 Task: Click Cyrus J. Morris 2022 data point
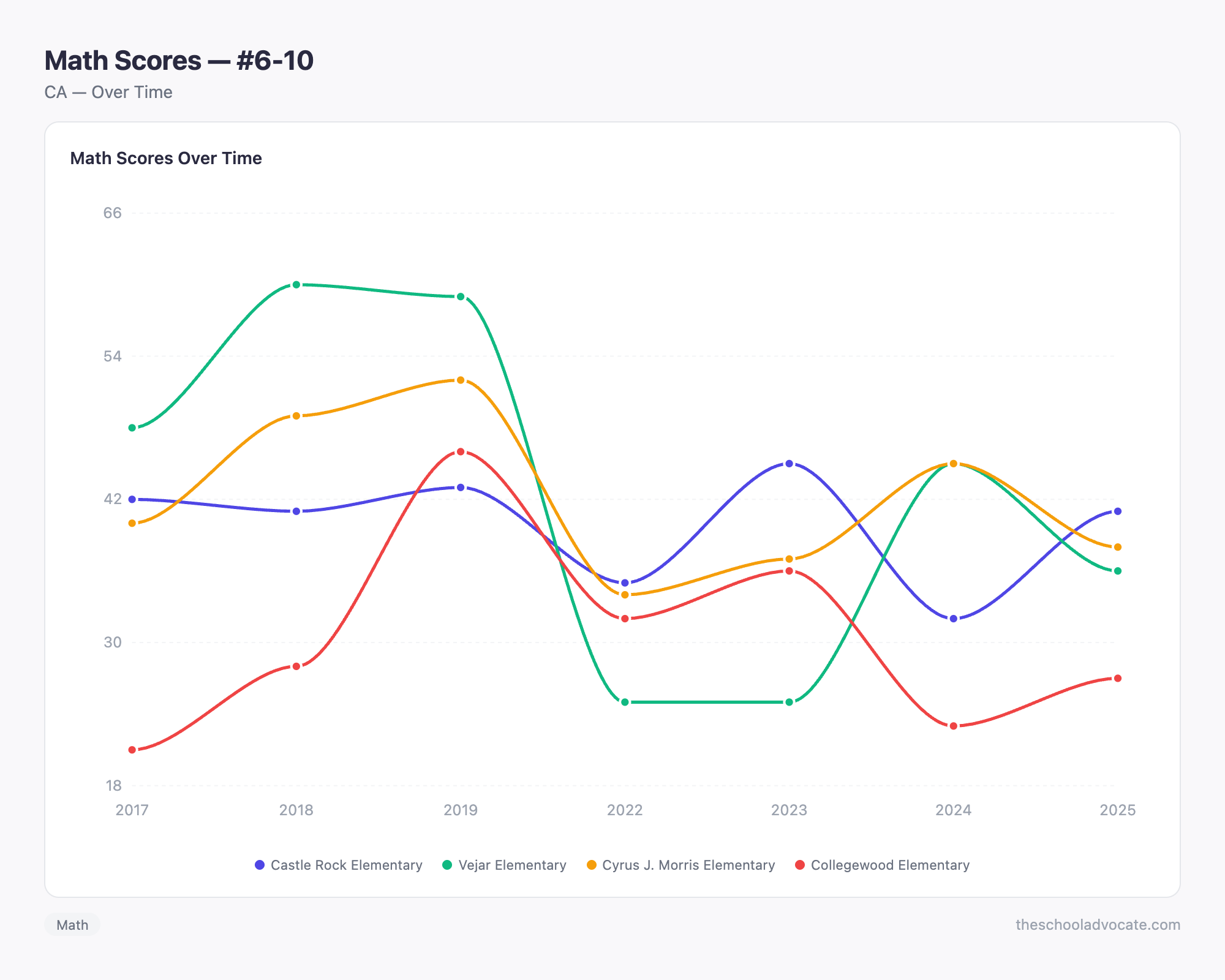click(625, 595)
